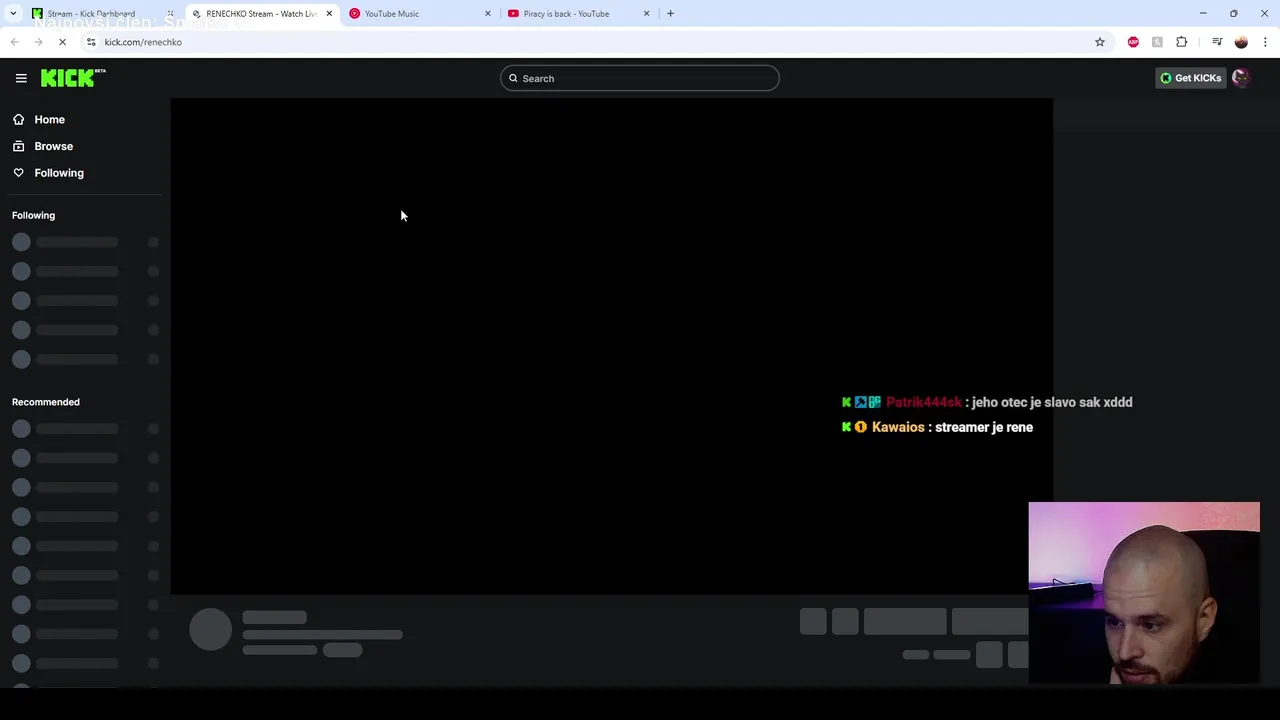
Task: Open Browse in the sidebar
Action: [x=53, y=146]
